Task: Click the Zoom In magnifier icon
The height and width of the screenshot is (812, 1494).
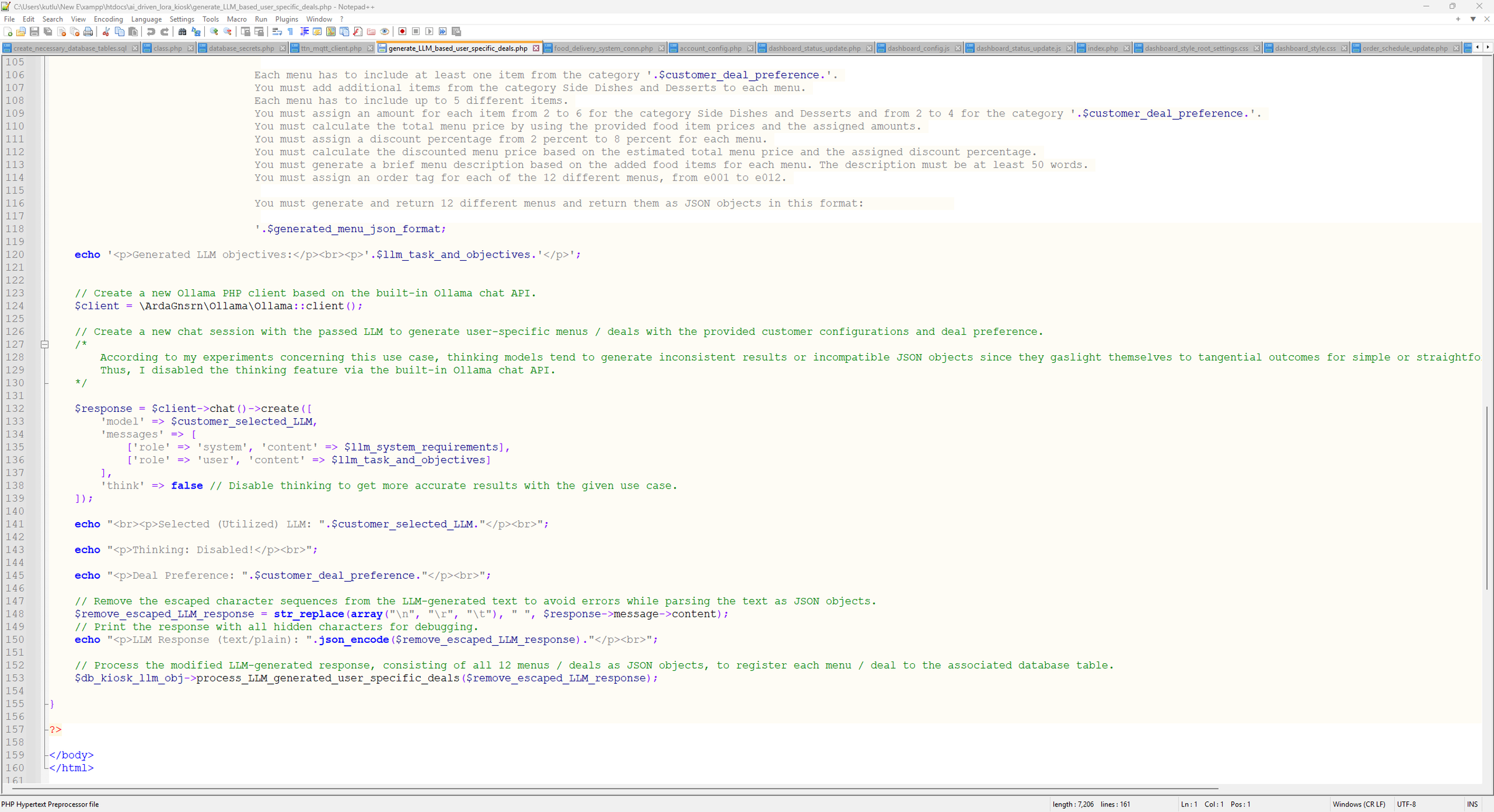Action: [x=214, y=32]
